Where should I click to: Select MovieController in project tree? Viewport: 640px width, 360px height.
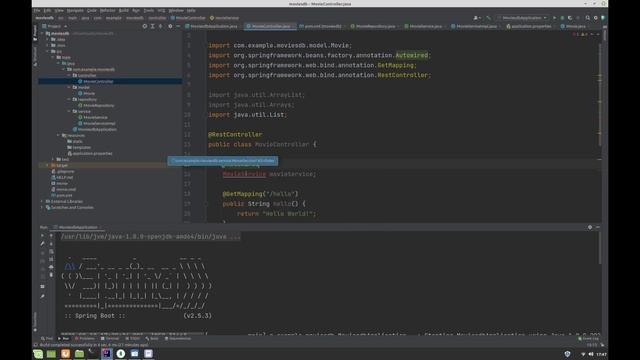click(x=96, y=82)
